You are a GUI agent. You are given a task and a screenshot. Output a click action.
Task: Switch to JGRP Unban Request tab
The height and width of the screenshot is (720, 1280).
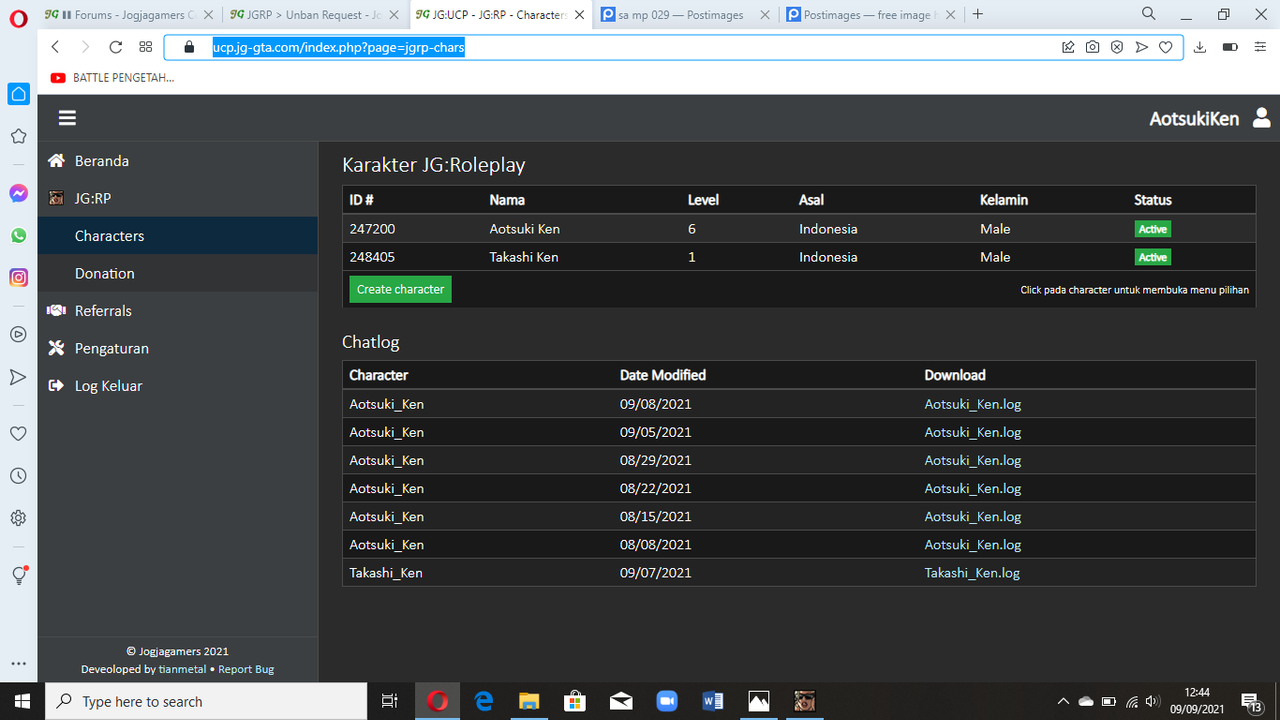coord(313,15)
